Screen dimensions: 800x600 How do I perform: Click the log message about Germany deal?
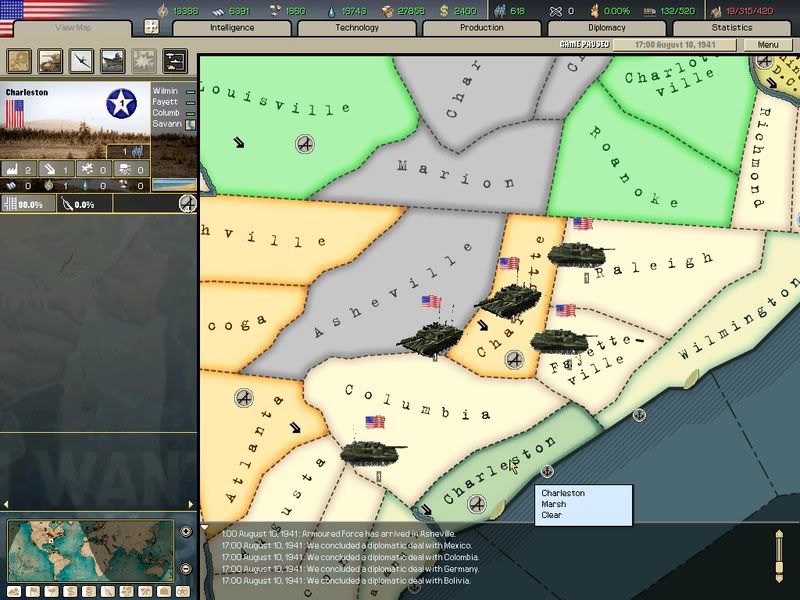[349, 569]
